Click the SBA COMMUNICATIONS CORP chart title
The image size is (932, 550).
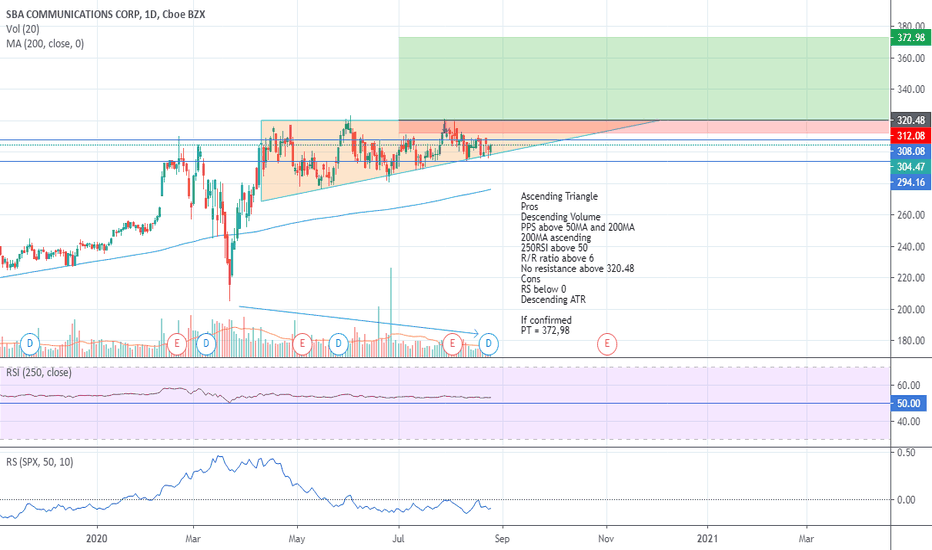coord(105,14)
